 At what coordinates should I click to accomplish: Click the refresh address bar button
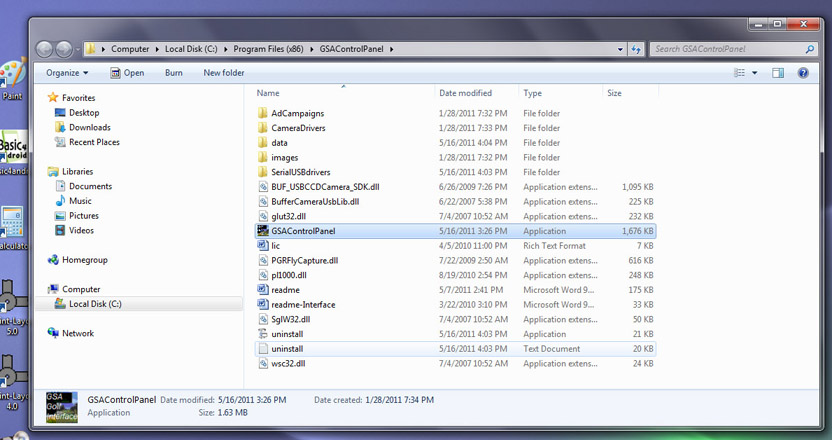(x=636, y=49)
